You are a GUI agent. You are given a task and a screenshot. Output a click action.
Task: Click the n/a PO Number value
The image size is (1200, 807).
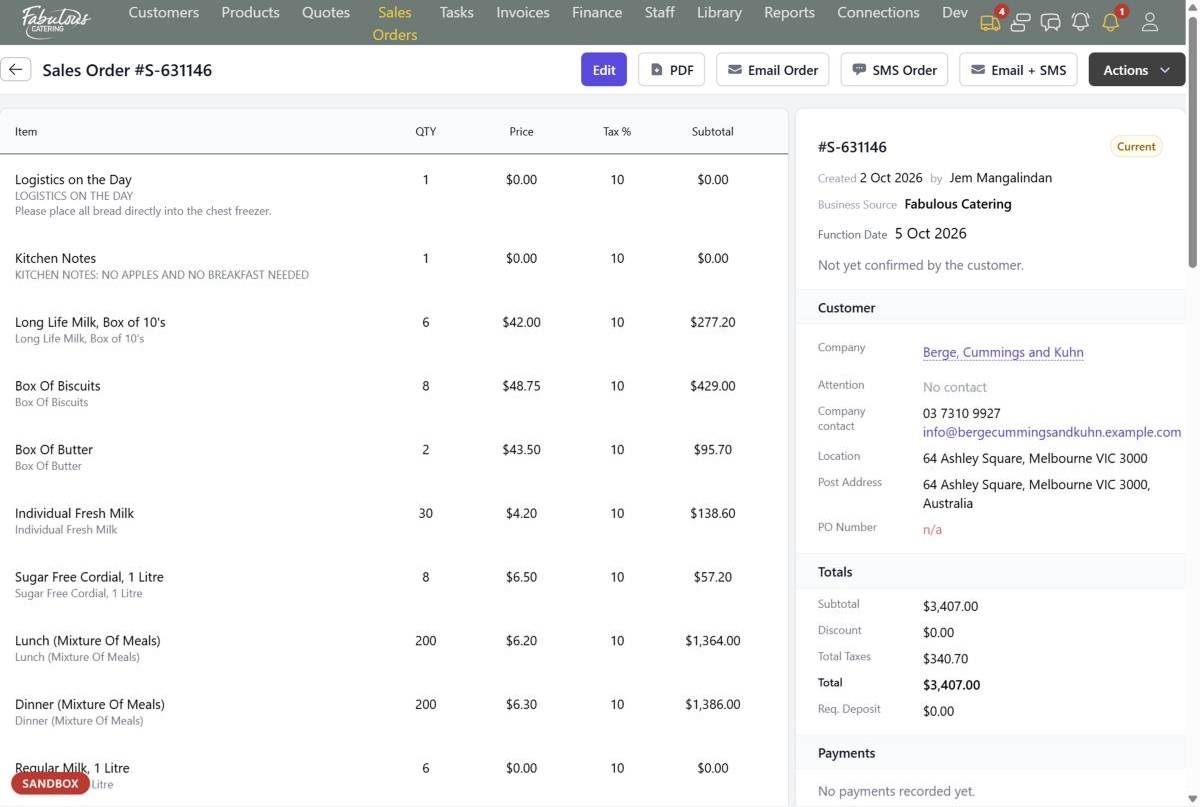pyautogui.click(x=932, y=529)
